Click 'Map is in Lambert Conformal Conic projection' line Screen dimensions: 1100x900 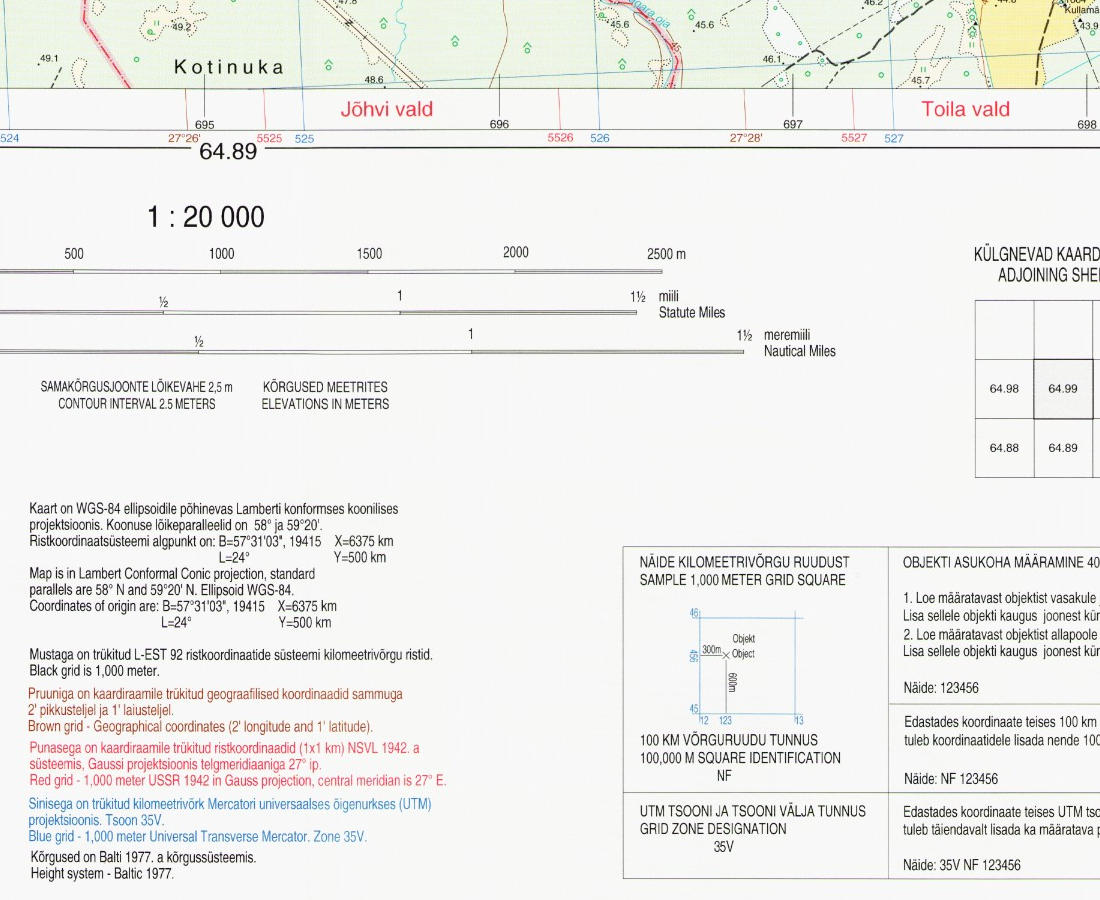coord(172,574)
